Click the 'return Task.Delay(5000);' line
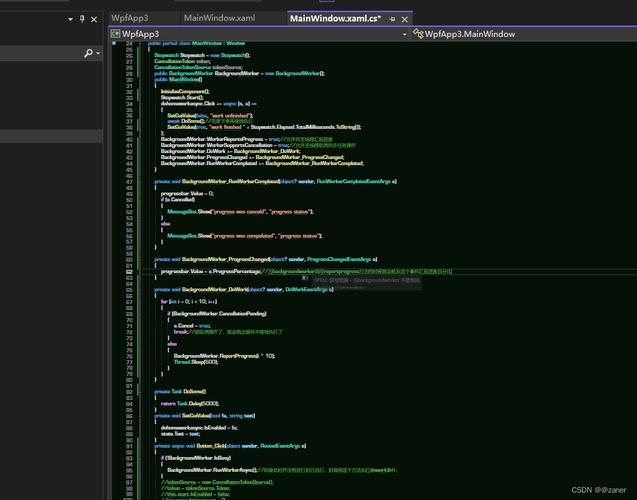 (x=190, y=404)
